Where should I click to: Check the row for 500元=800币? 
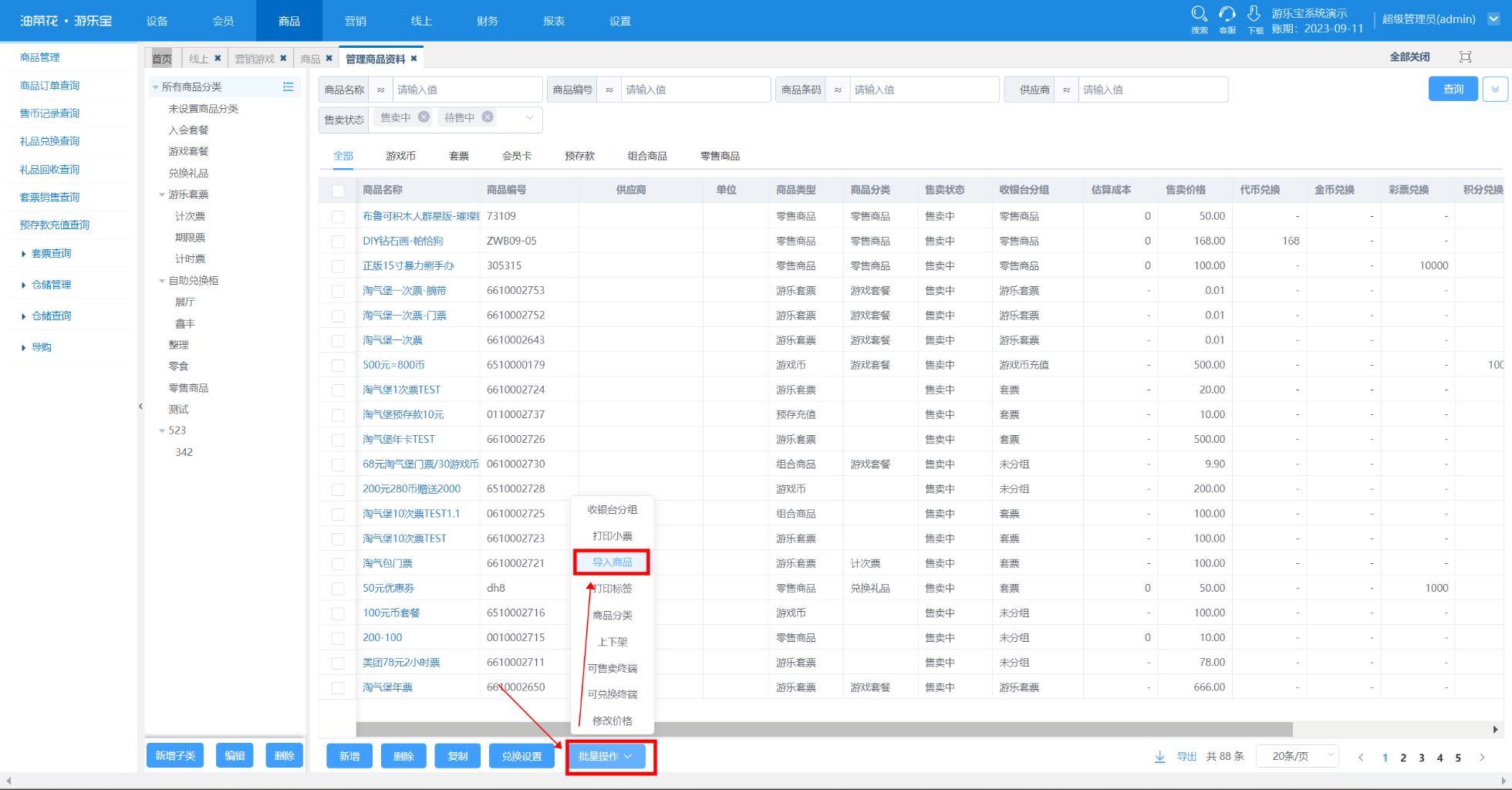(x=338, y=365)
